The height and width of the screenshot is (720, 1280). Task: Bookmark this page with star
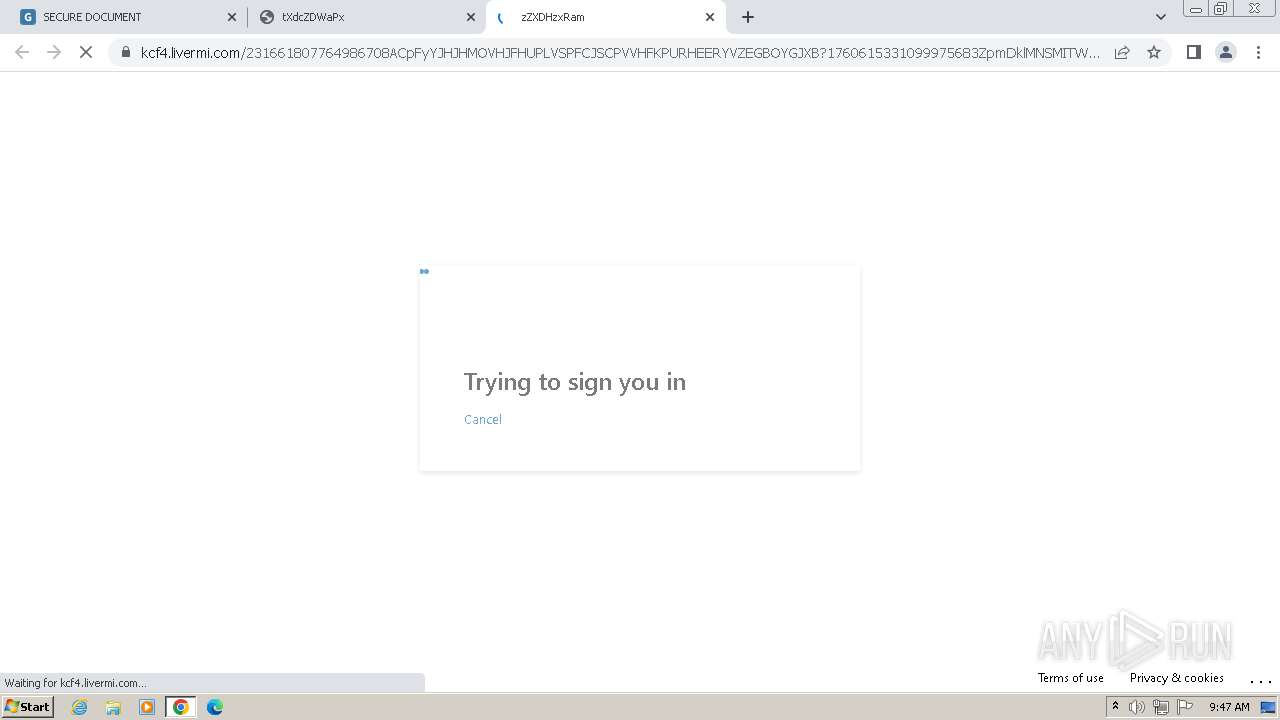[x=1154, y=52]
